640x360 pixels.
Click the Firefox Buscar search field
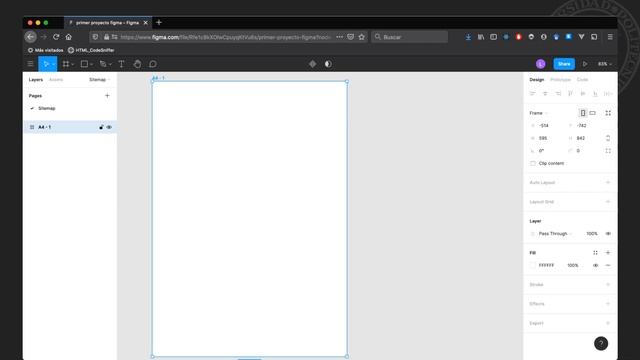coord(409,37)
